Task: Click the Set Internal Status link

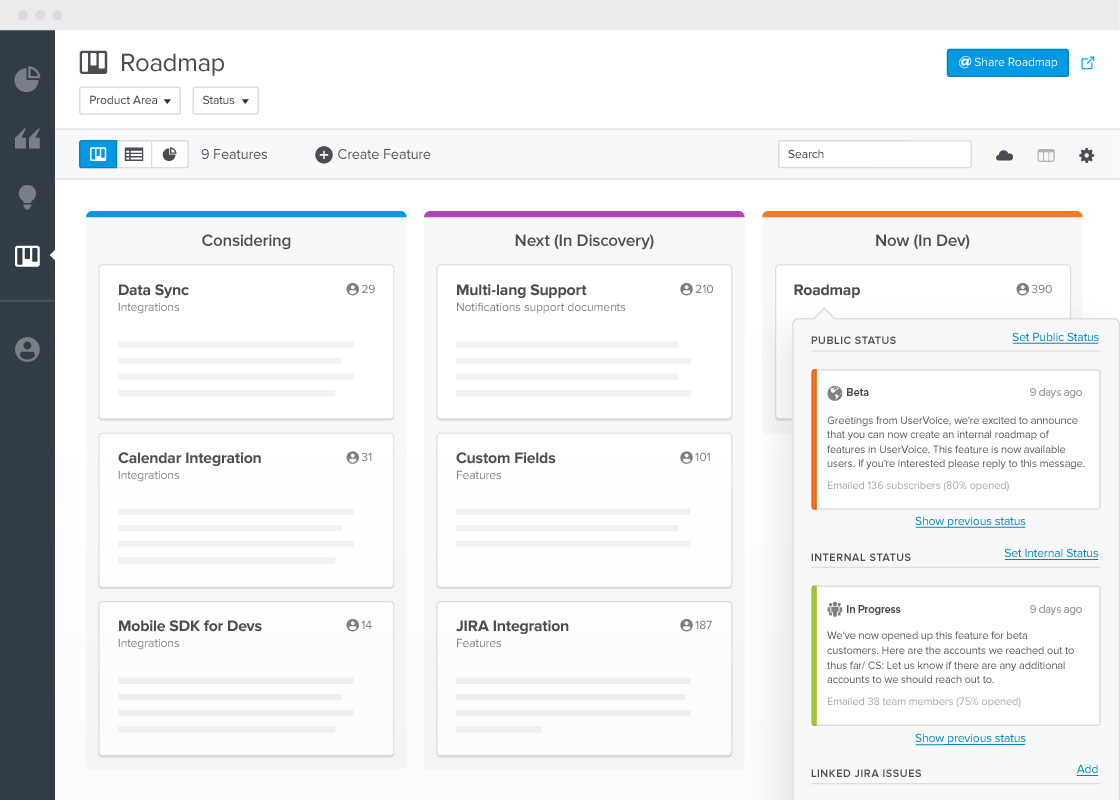Action: pyautogui.click(x=1051, y=553)
